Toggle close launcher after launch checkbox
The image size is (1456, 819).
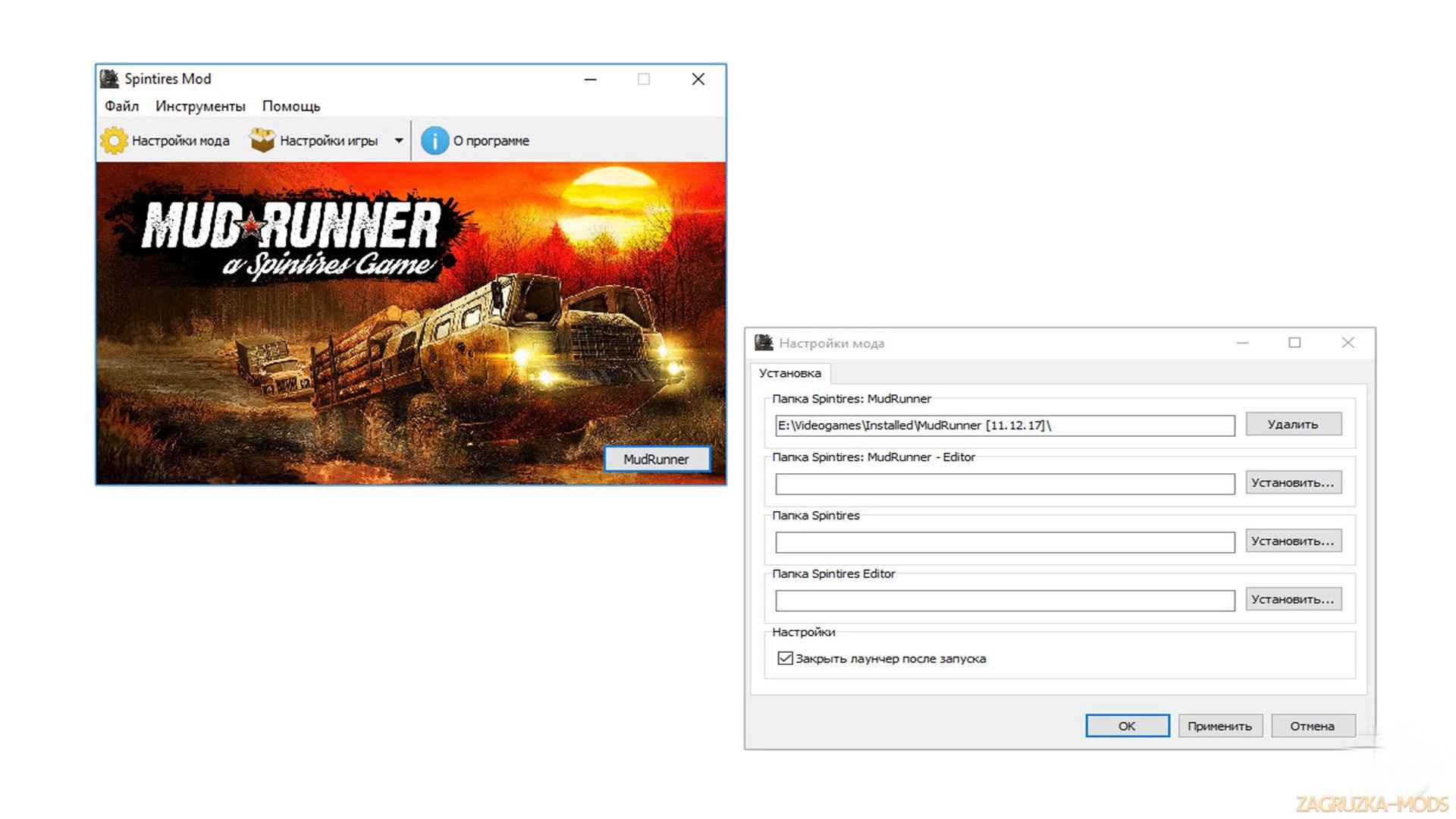[x=786, y=658]
